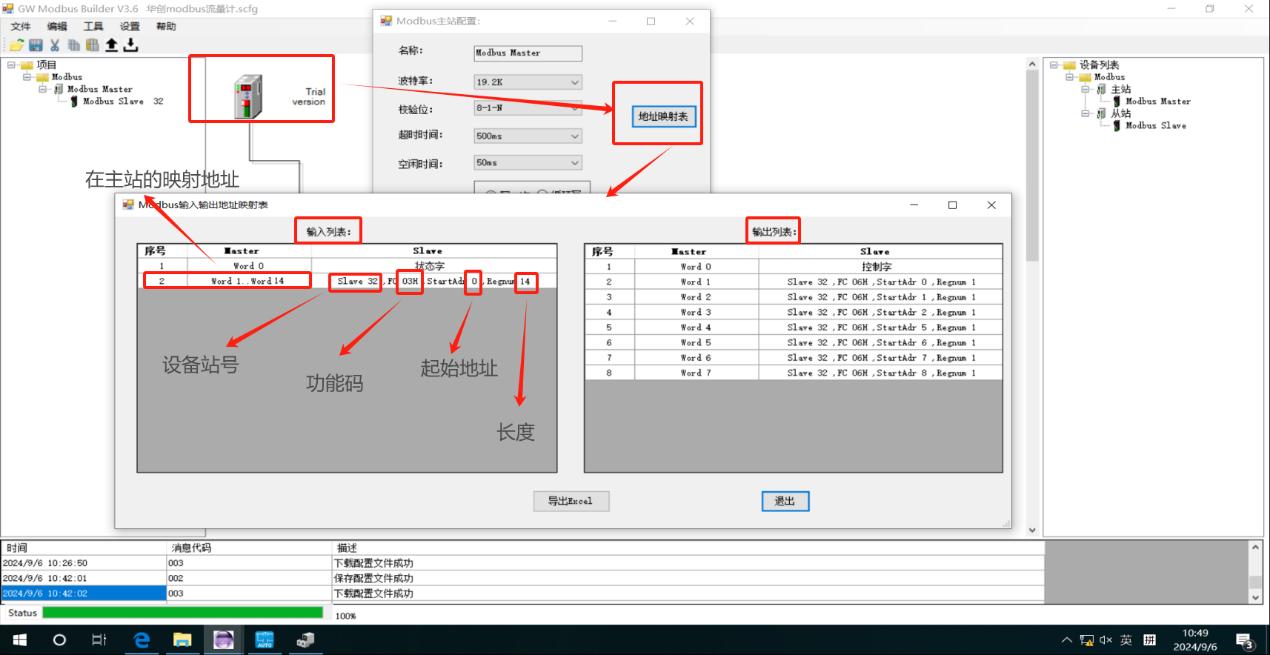Launch Edge browser from the taskbar
The width and height of the screenshot is (1270, 655).
coord(141,640)
